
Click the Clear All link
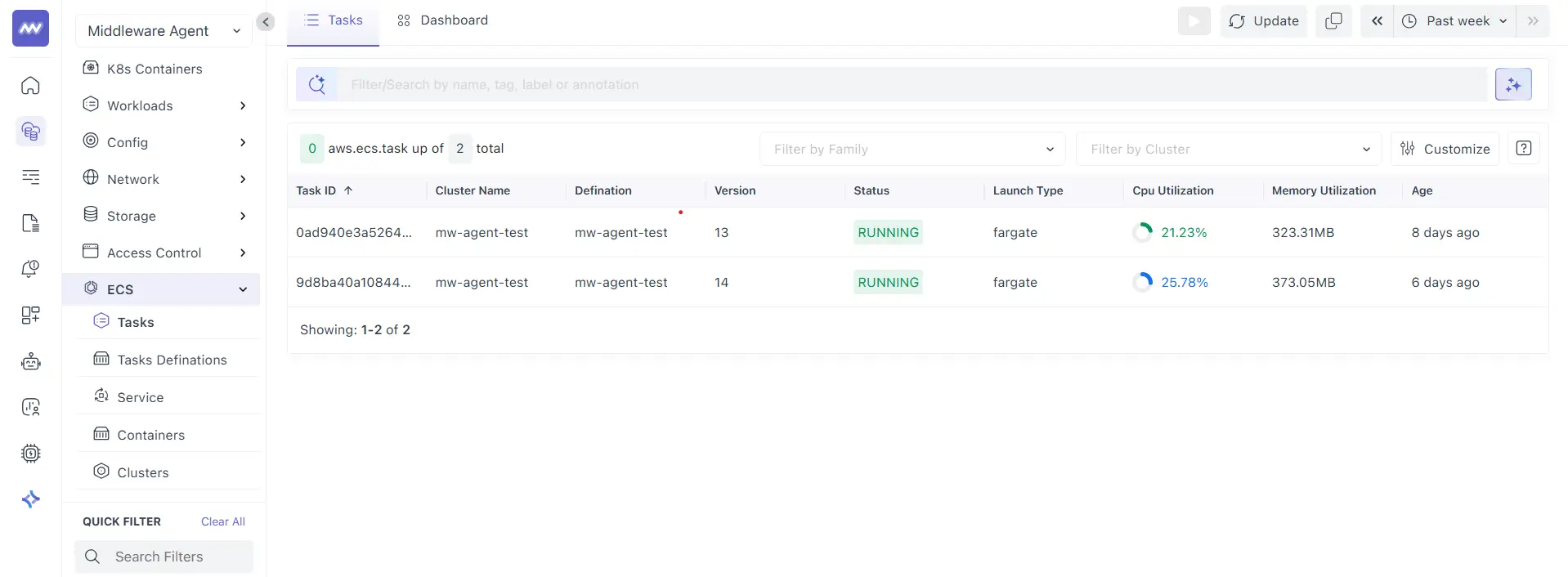[x=222, y=521]
